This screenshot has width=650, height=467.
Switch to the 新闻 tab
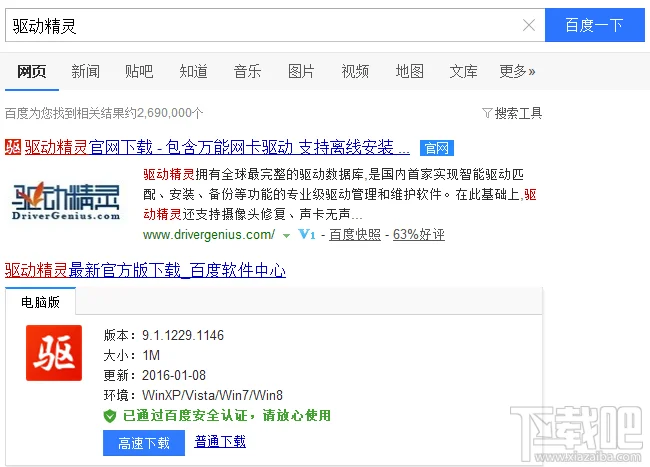(x=85, y=72)
